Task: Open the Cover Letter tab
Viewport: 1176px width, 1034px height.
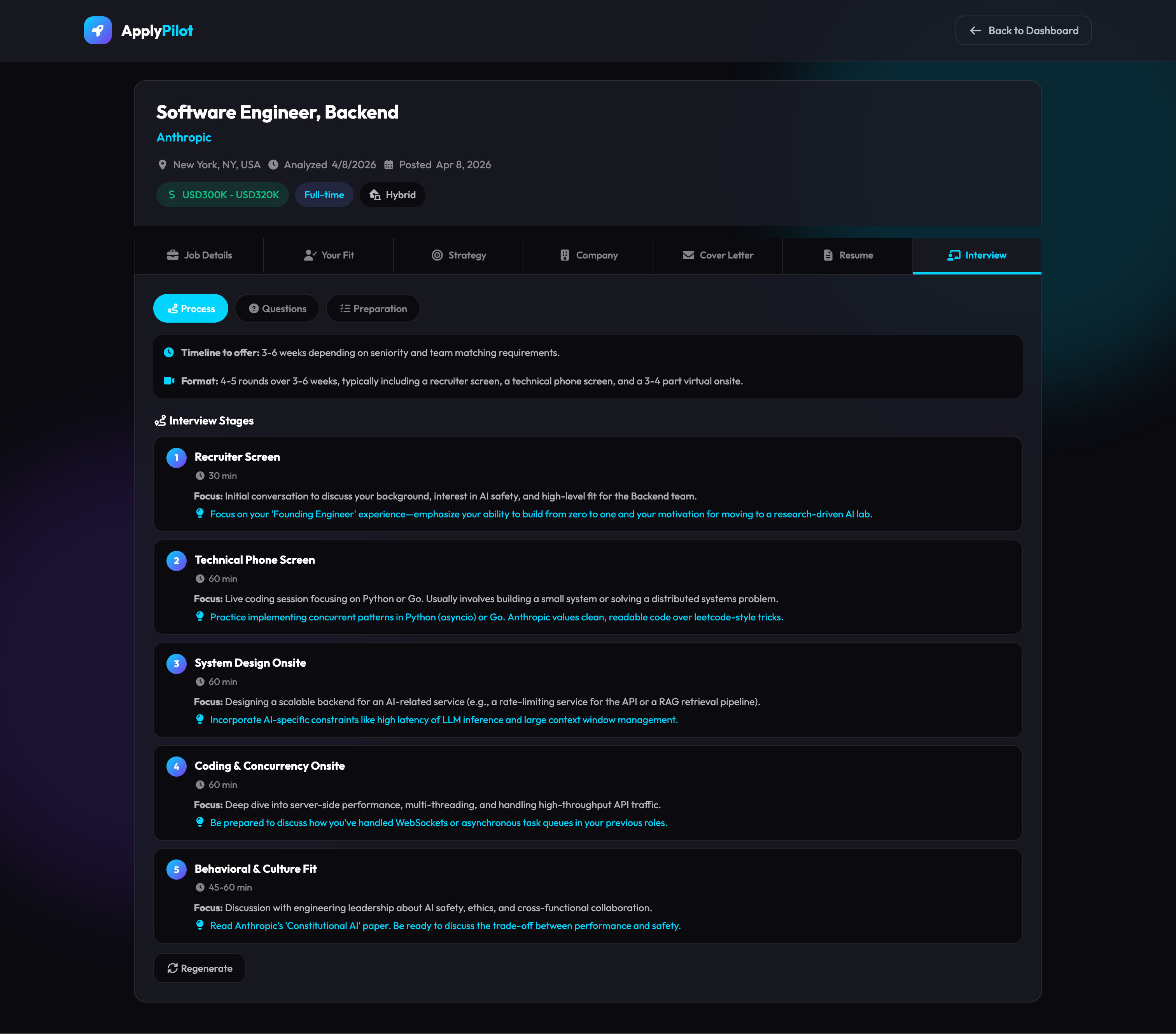Action: click(718, 255)
